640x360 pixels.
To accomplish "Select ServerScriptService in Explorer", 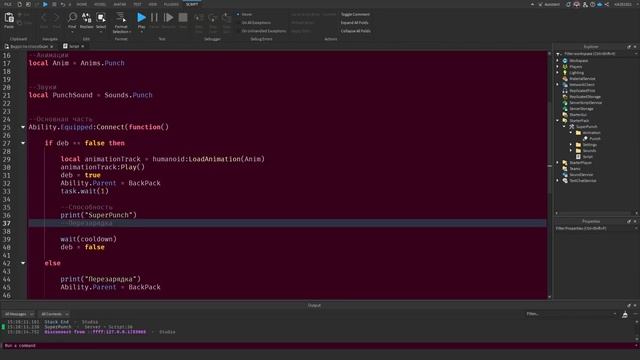I will click(585, 103).
